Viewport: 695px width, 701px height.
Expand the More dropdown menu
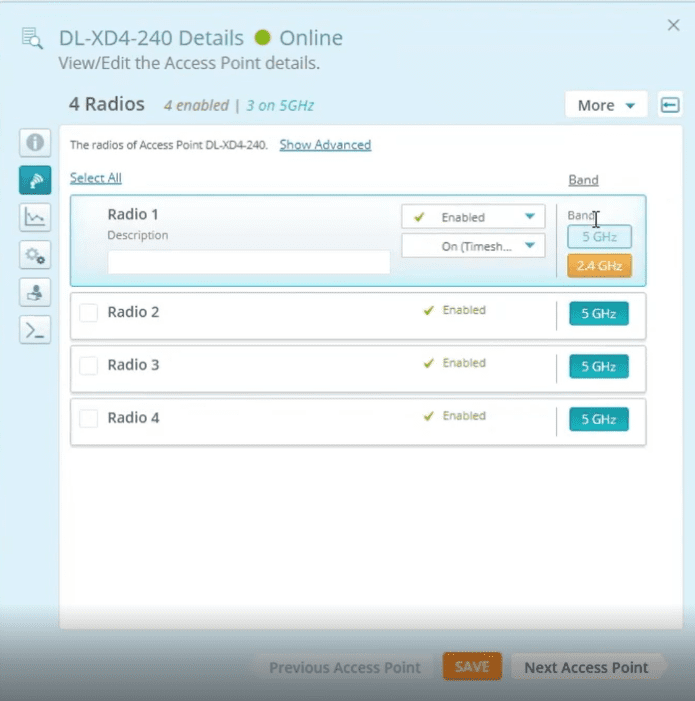click(x=606, y=105)
